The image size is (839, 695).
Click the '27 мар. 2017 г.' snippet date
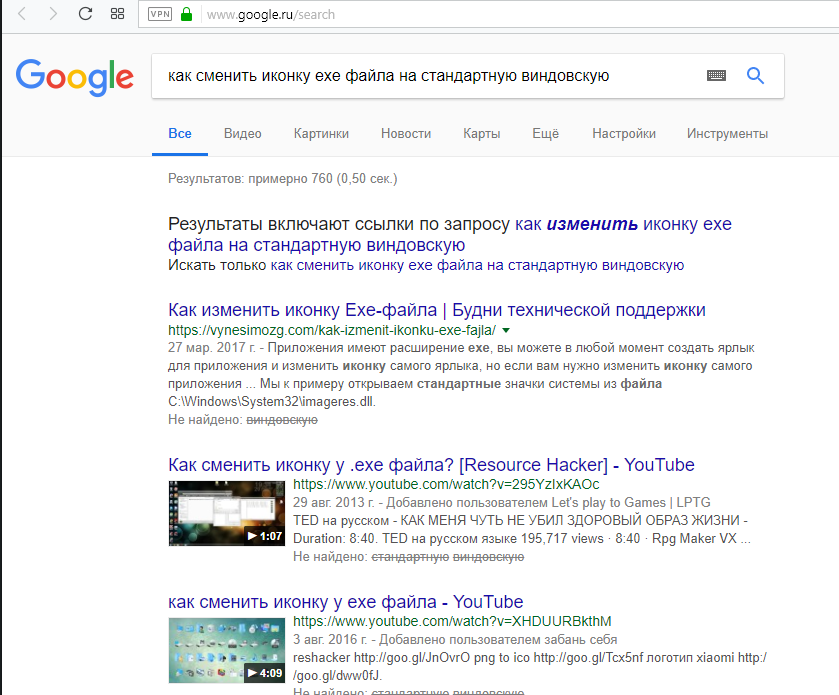coord(212,348)
